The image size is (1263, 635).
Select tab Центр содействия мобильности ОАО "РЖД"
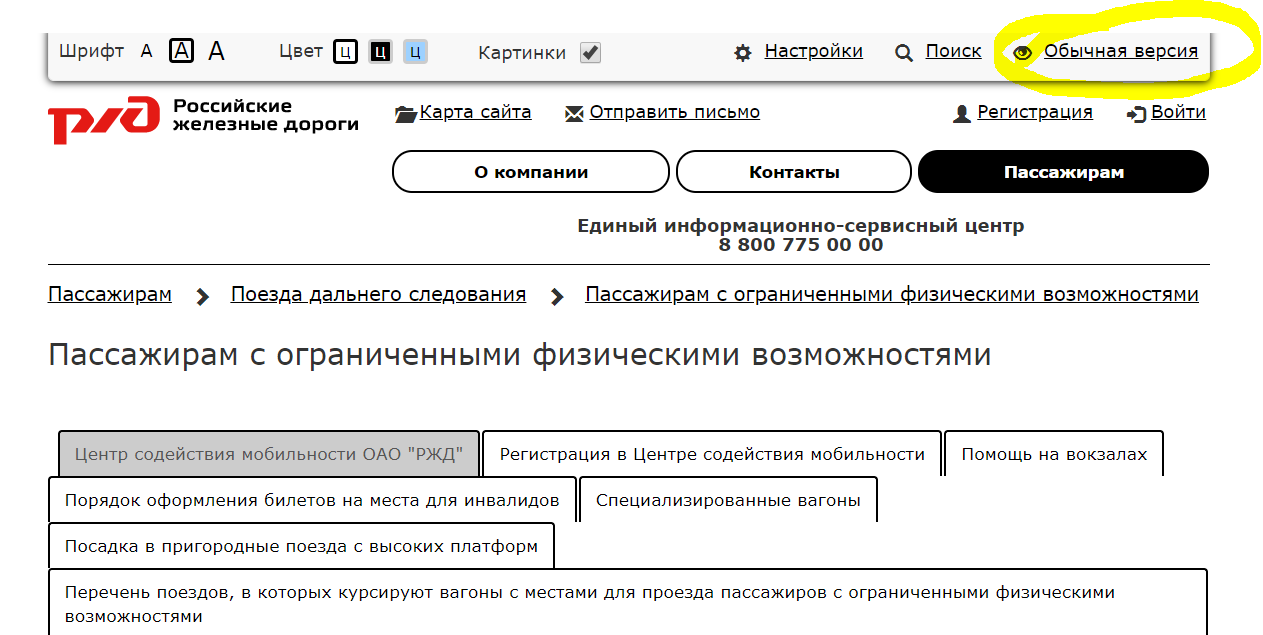[x=269, y=454]
